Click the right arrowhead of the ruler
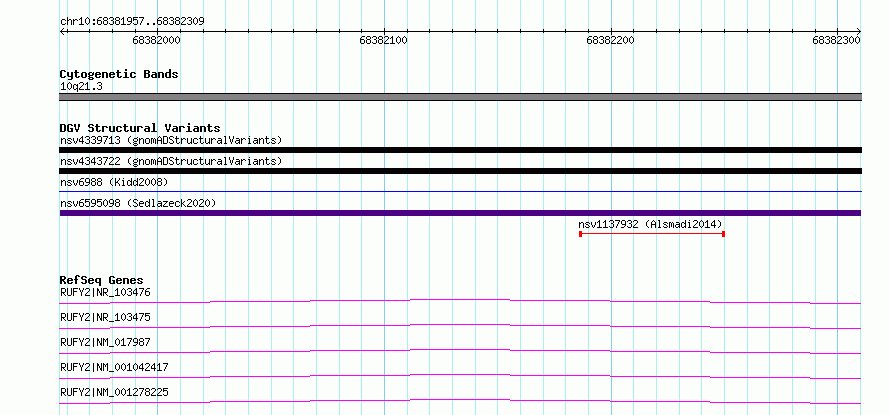Screen dimensions: 890x415 coord(859,31)
